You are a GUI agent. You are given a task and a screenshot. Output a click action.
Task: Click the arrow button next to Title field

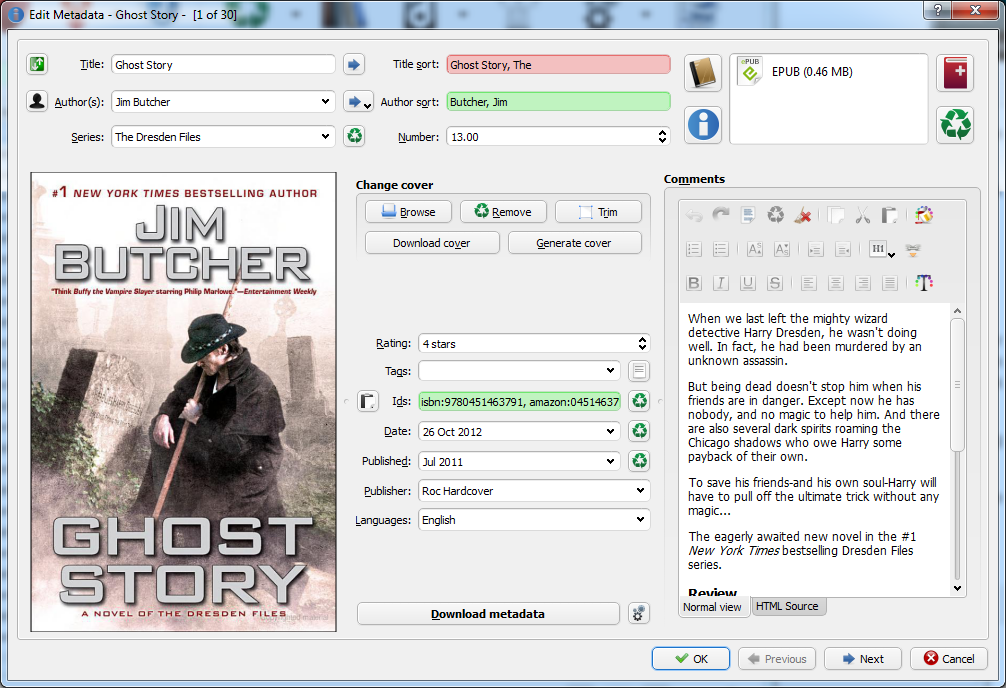click(354, 64)
